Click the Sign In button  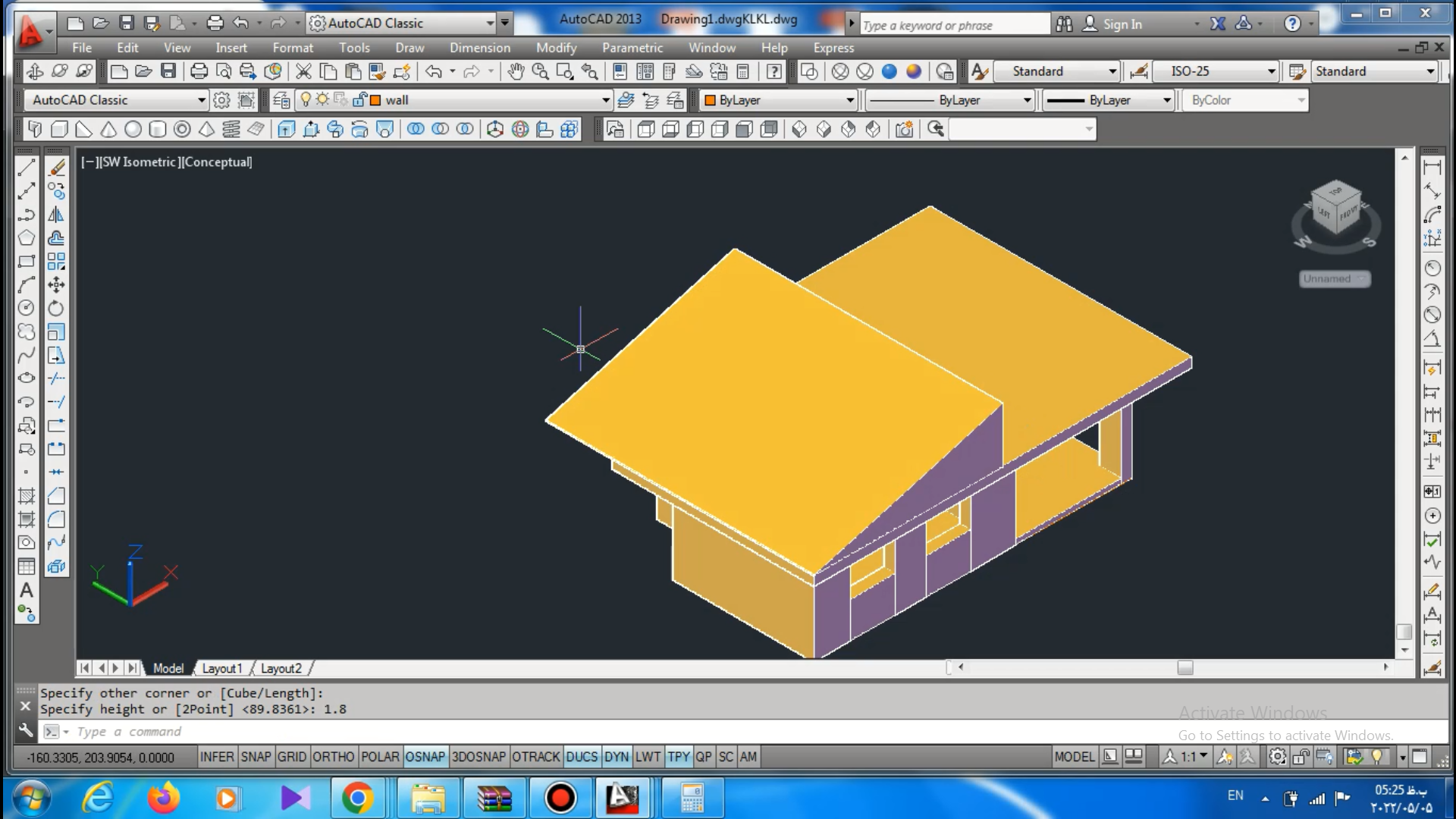tap(1122, 24)
